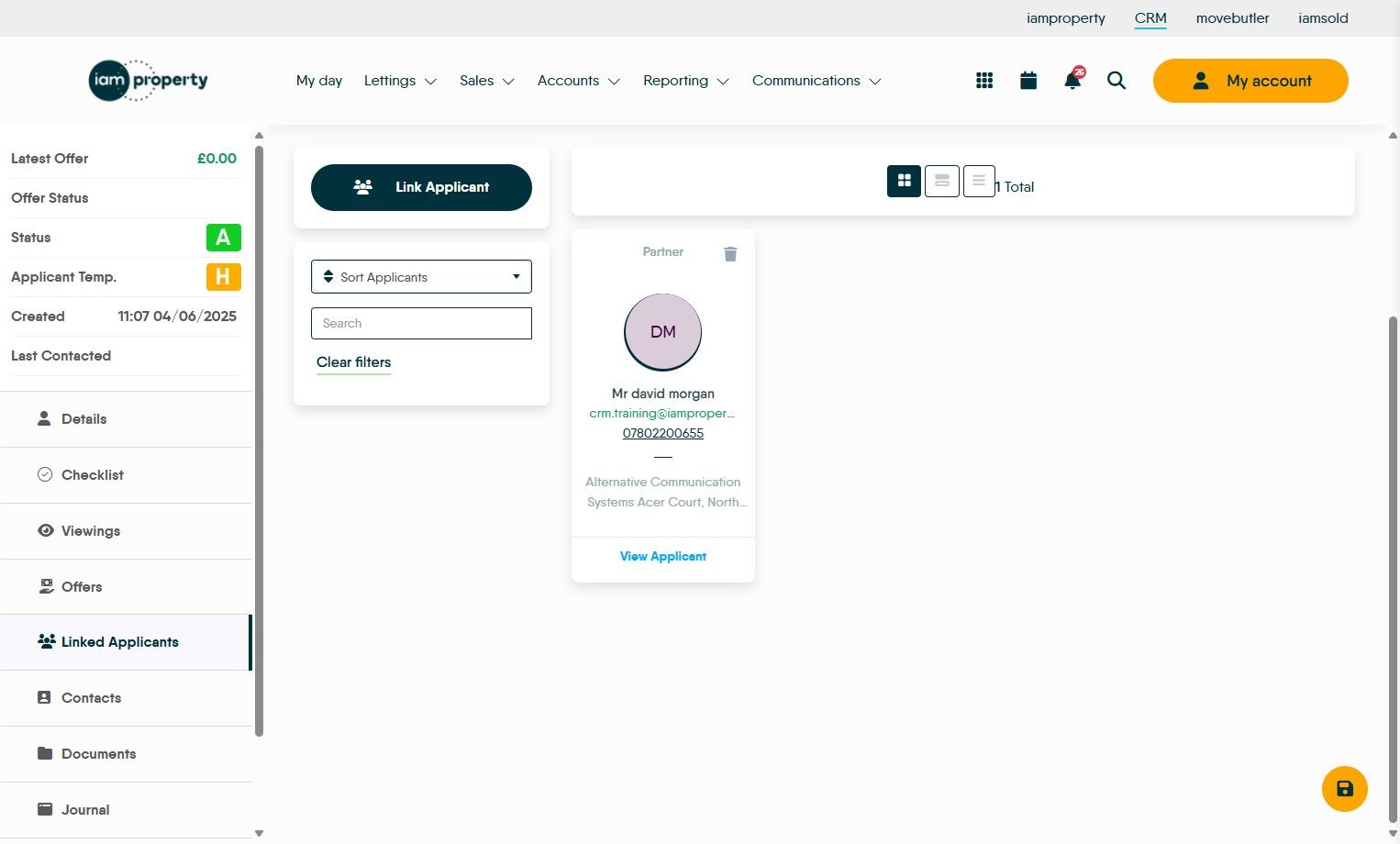
Task: Open the crm.training email link
Action: (x=662, y=414)
